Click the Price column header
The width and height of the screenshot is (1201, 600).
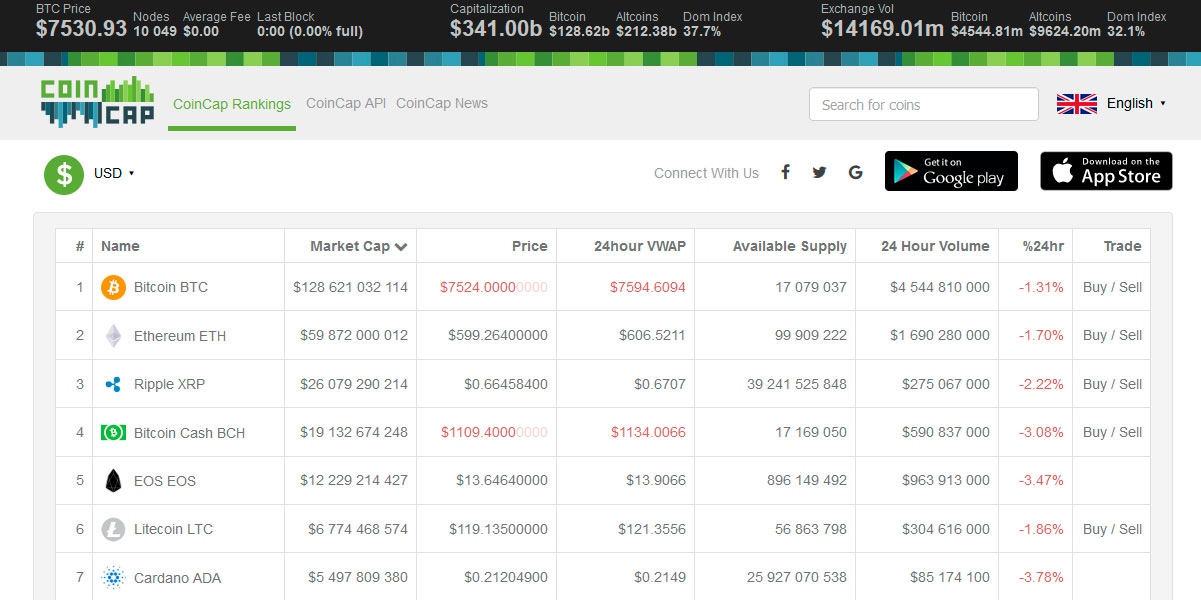pyautogui.click(x=530, y=246)
